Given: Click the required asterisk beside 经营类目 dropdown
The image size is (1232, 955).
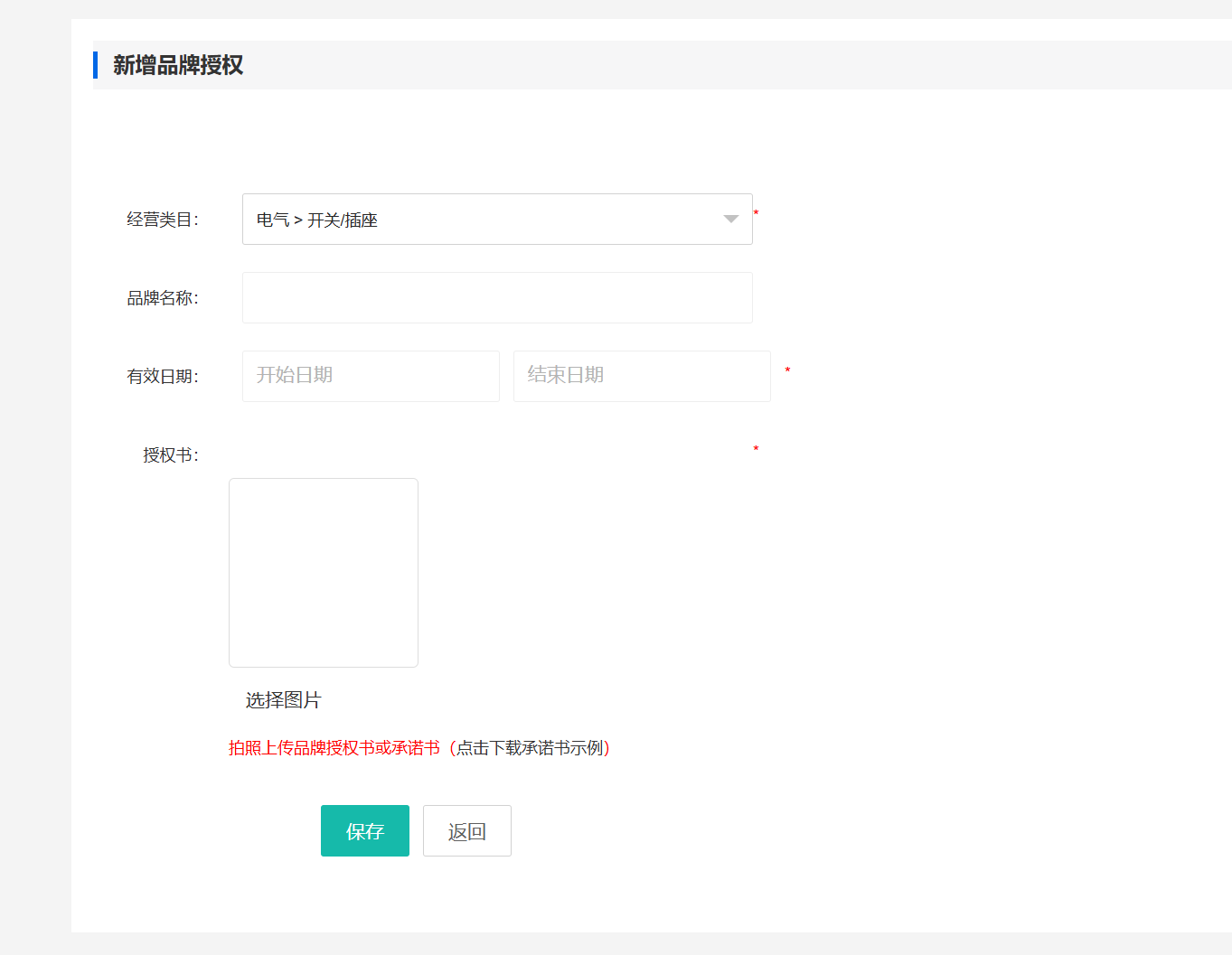Looking at the screenshot, I should (756, 213).
